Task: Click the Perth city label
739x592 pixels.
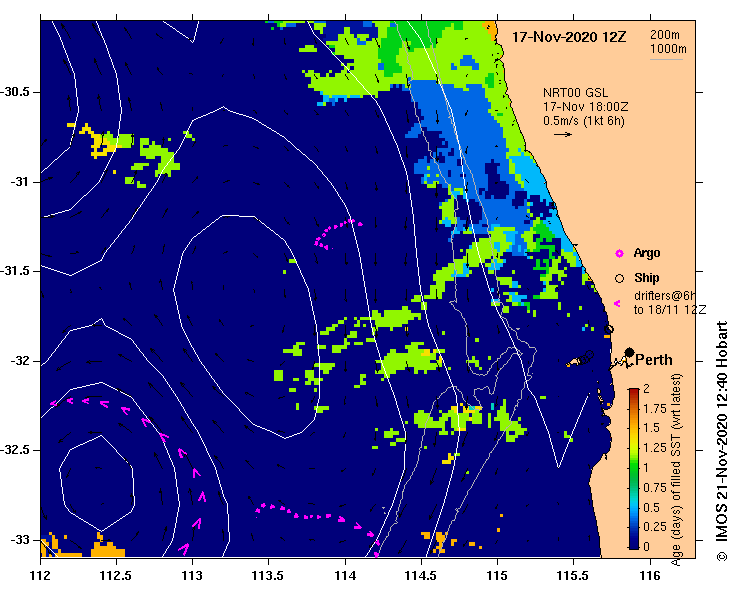Action: [654, 360]
